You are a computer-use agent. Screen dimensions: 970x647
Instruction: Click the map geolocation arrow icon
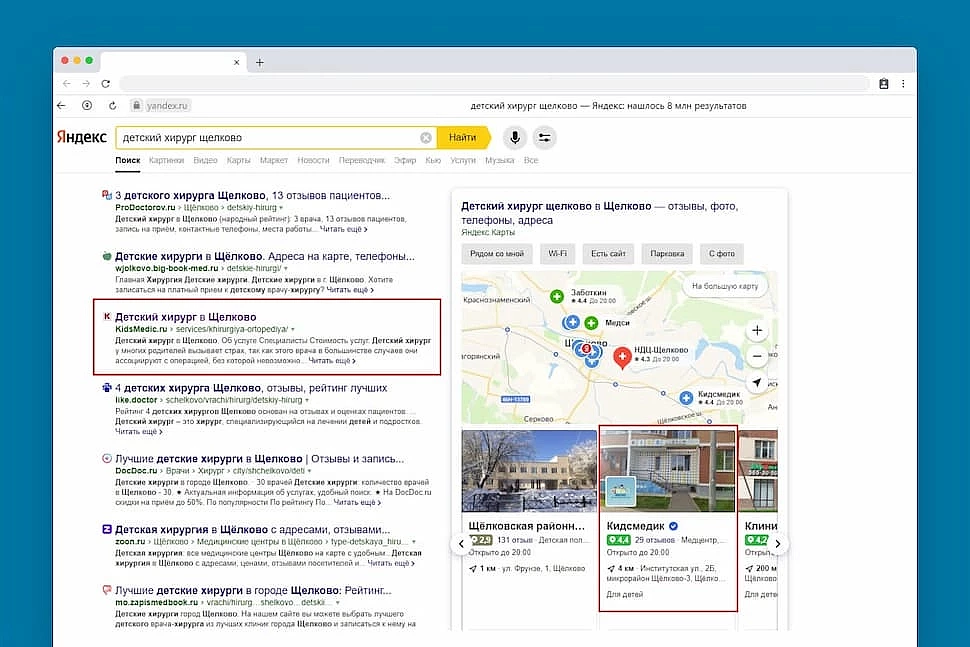pyautogui.click(x=757, y=383)
